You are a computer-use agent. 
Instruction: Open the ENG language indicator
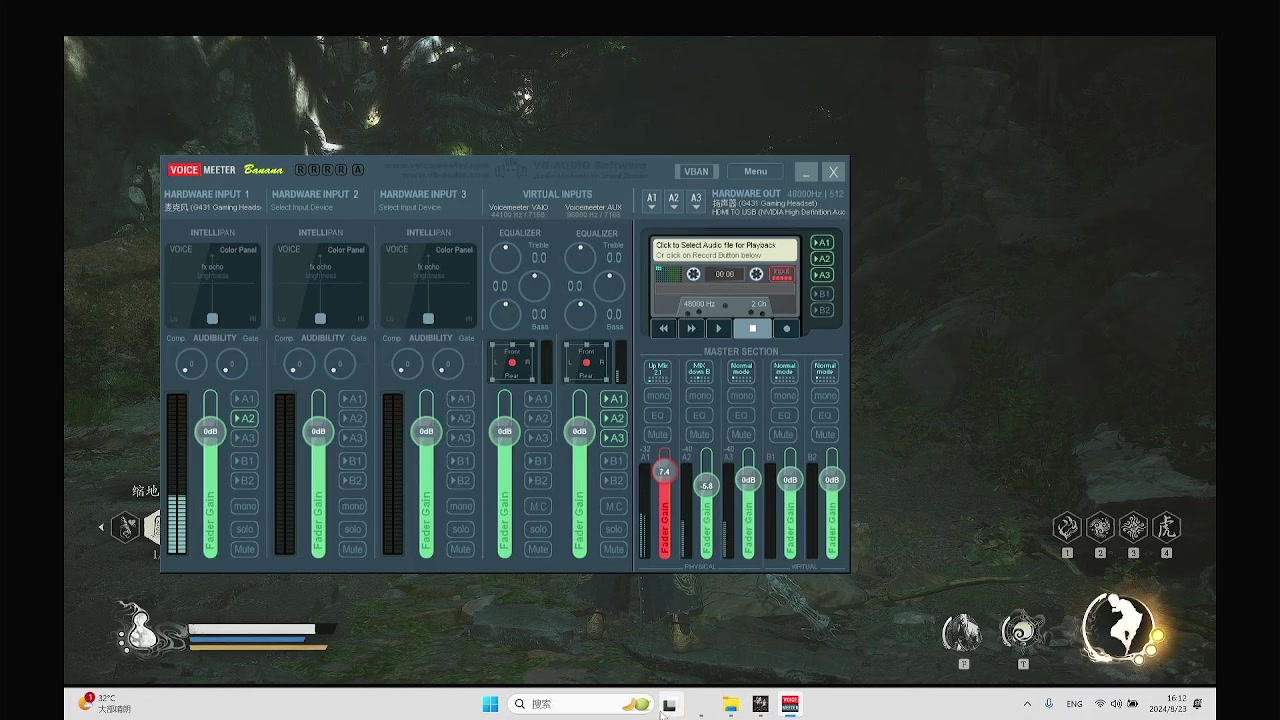(1074, 704)
